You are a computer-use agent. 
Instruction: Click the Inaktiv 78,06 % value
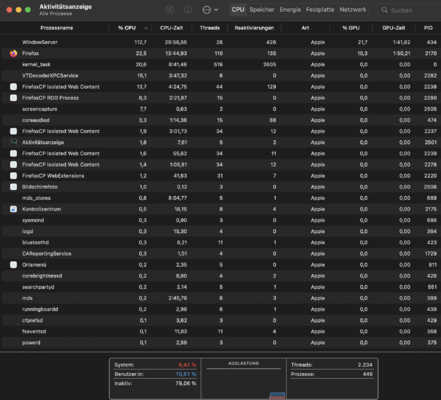point(186,384)
